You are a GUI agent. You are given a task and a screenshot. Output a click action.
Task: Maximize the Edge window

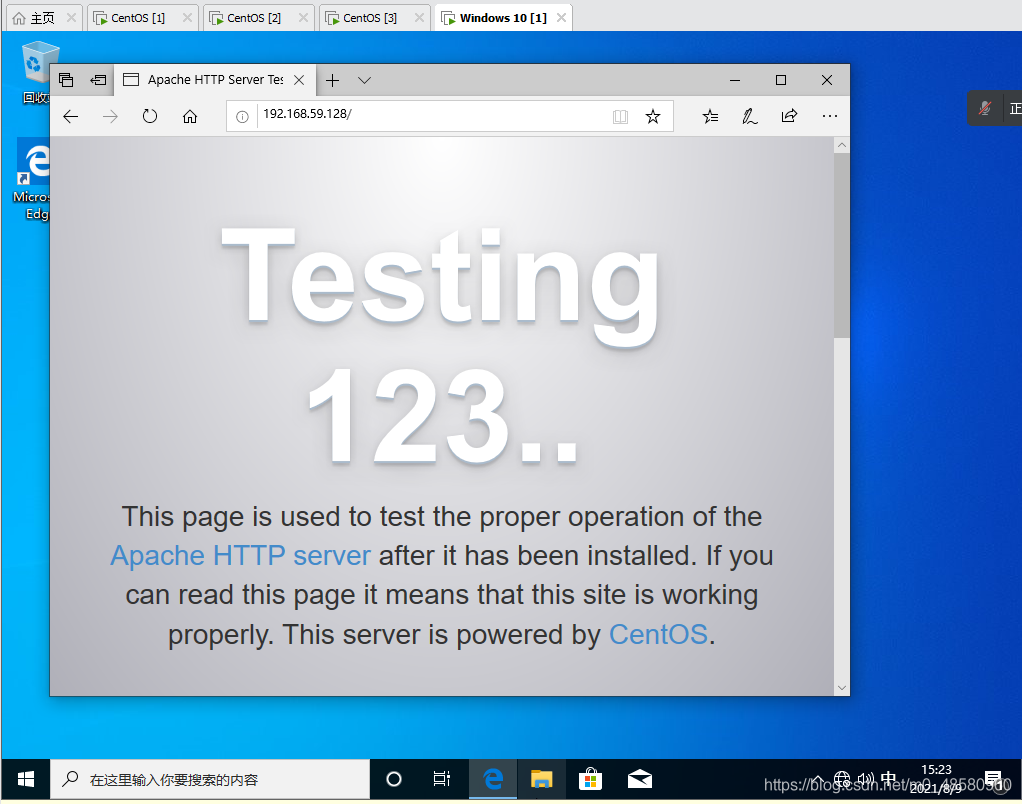coord(781,80)
